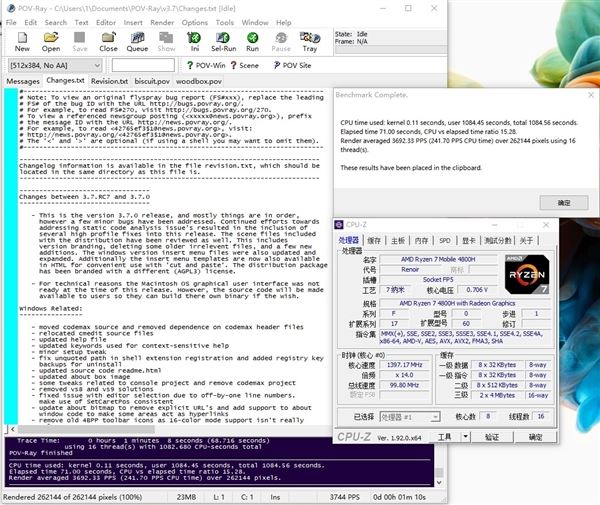The width and height of the screenshot is (600, 505).
Task: Click the editor horizontal scrollbar left arrow
Action: tap(13, 429)
